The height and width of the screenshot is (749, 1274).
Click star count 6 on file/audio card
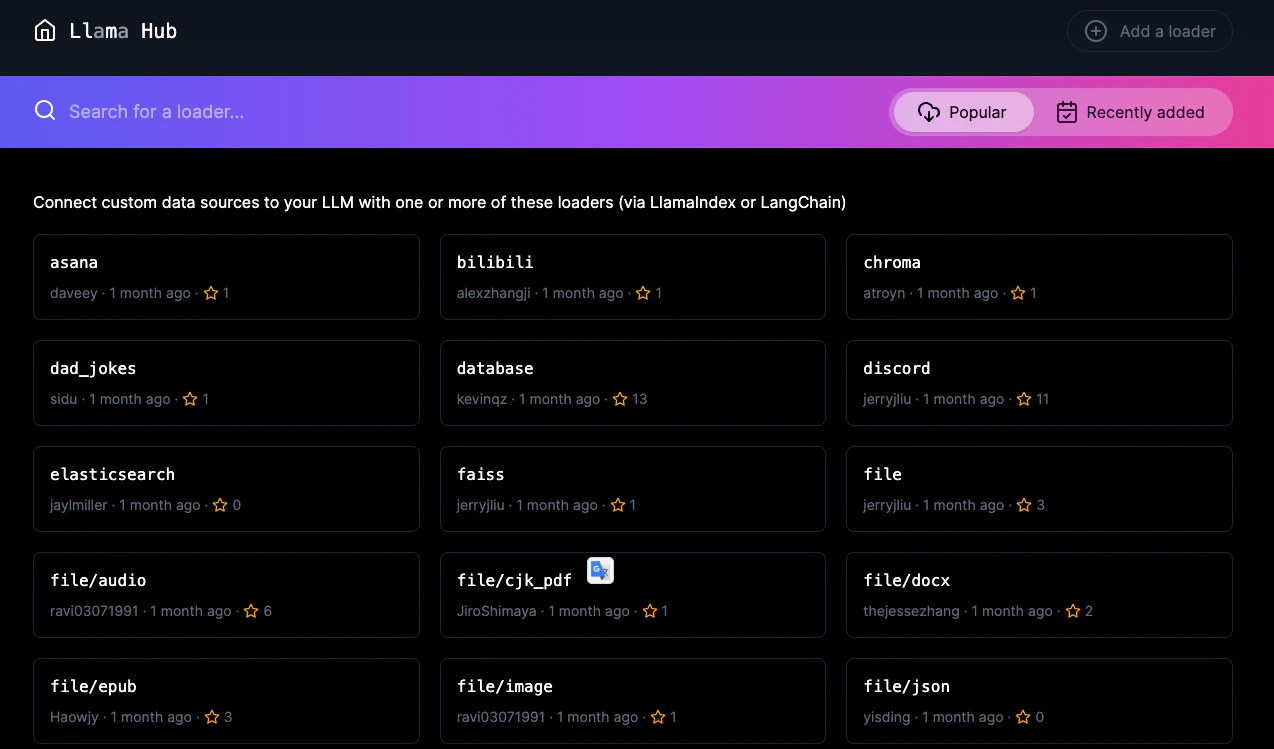[x=267, y=611]
